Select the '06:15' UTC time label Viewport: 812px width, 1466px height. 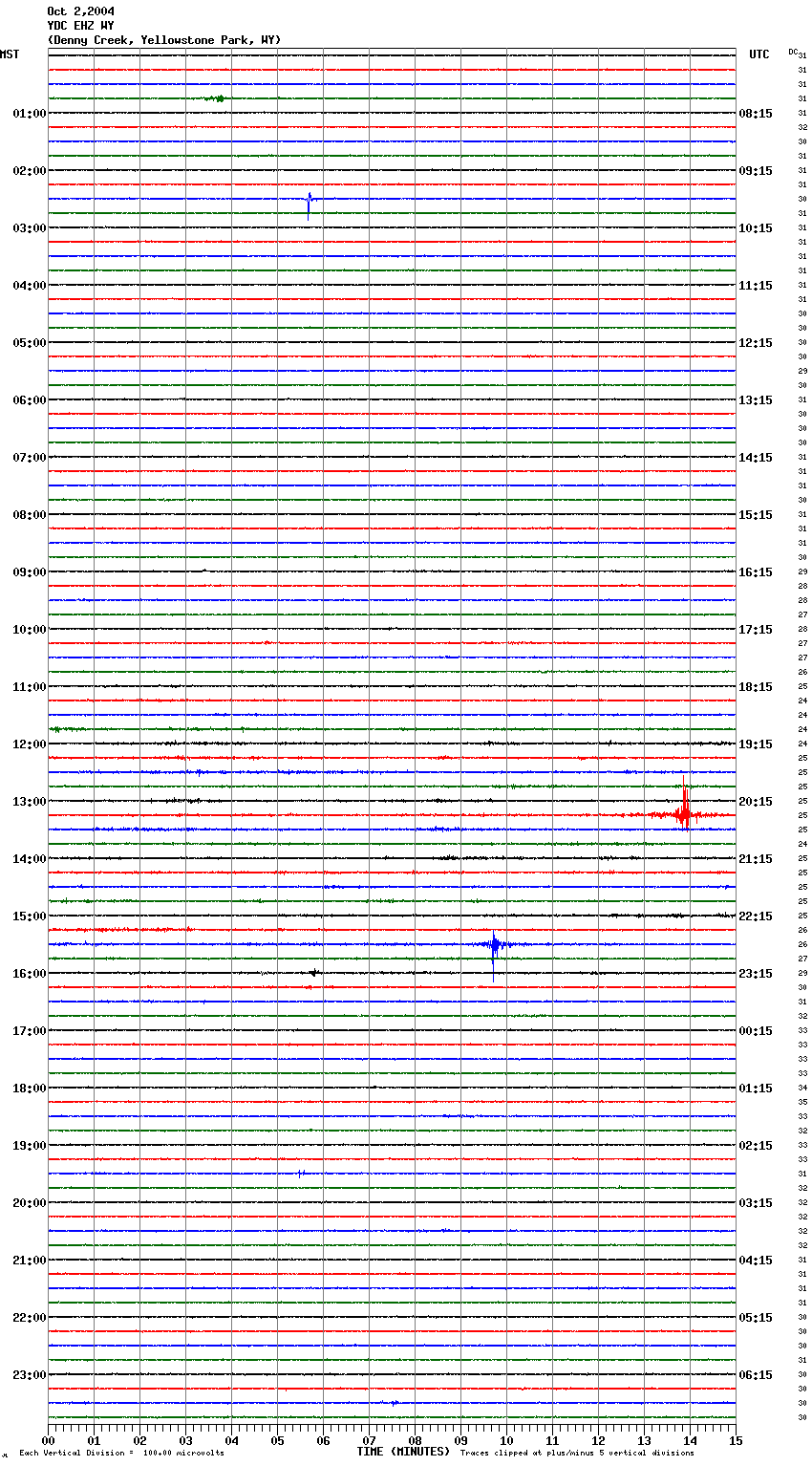coord(756,1375)
